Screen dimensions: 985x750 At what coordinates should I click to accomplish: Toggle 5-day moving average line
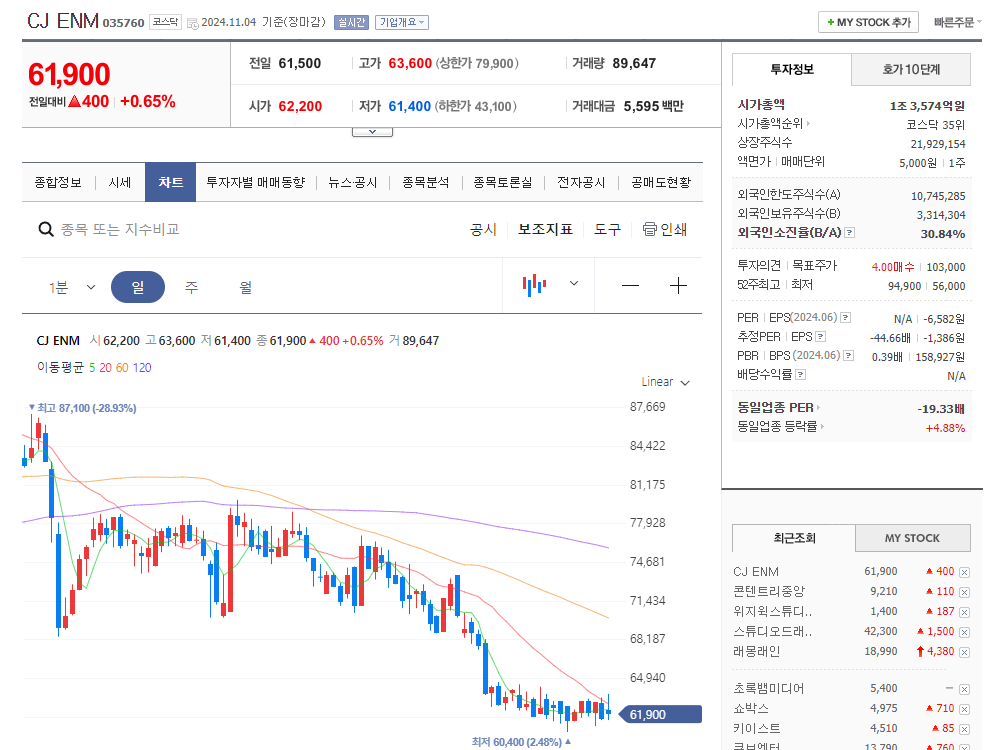point(92,367)
